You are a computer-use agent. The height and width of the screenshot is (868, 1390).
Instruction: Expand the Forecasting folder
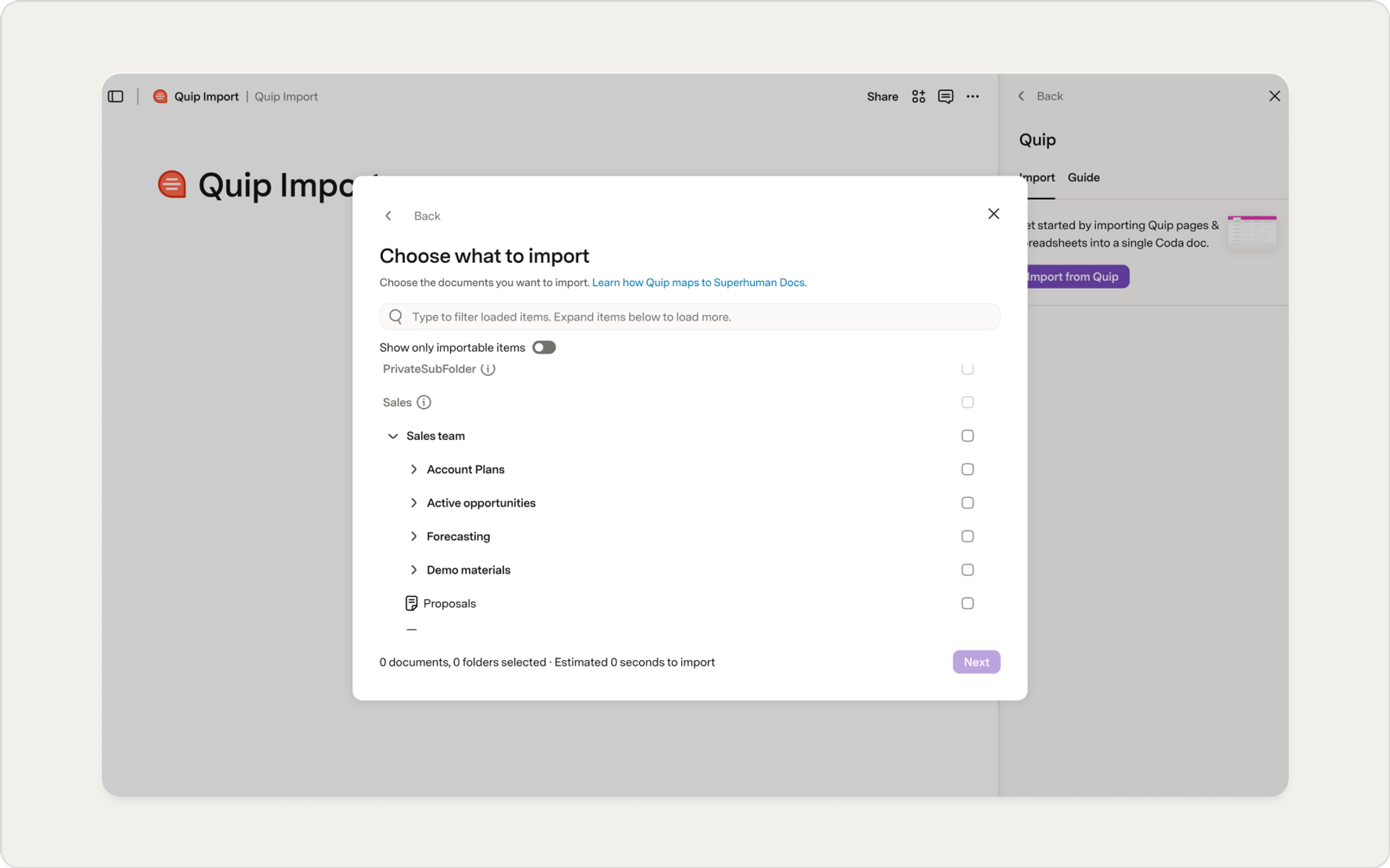[414, 537]
